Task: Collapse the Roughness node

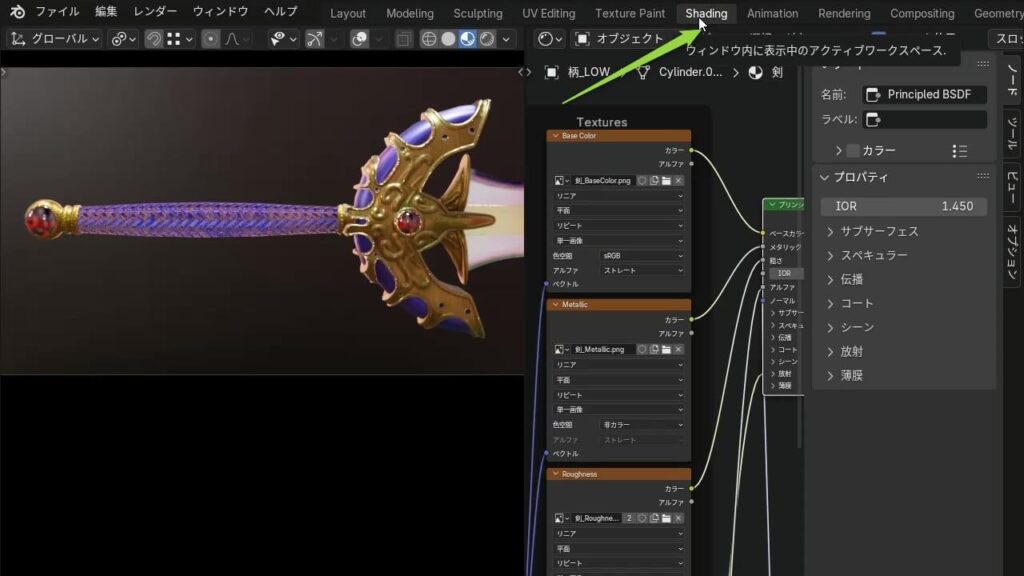Action: point(556,474)
